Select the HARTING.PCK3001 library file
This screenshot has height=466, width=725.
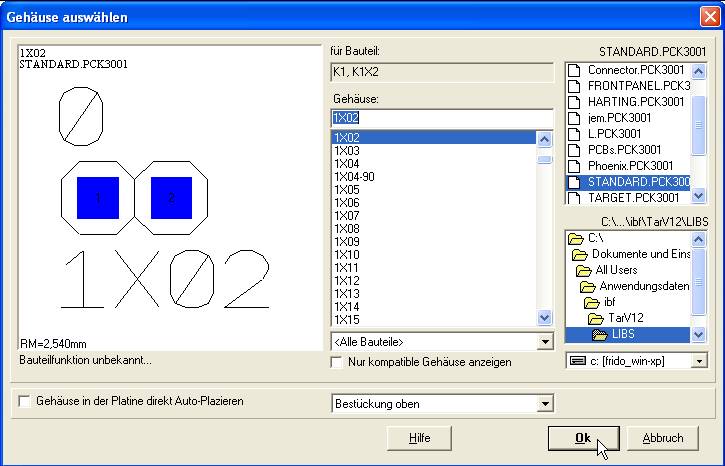tap(635, 102)
